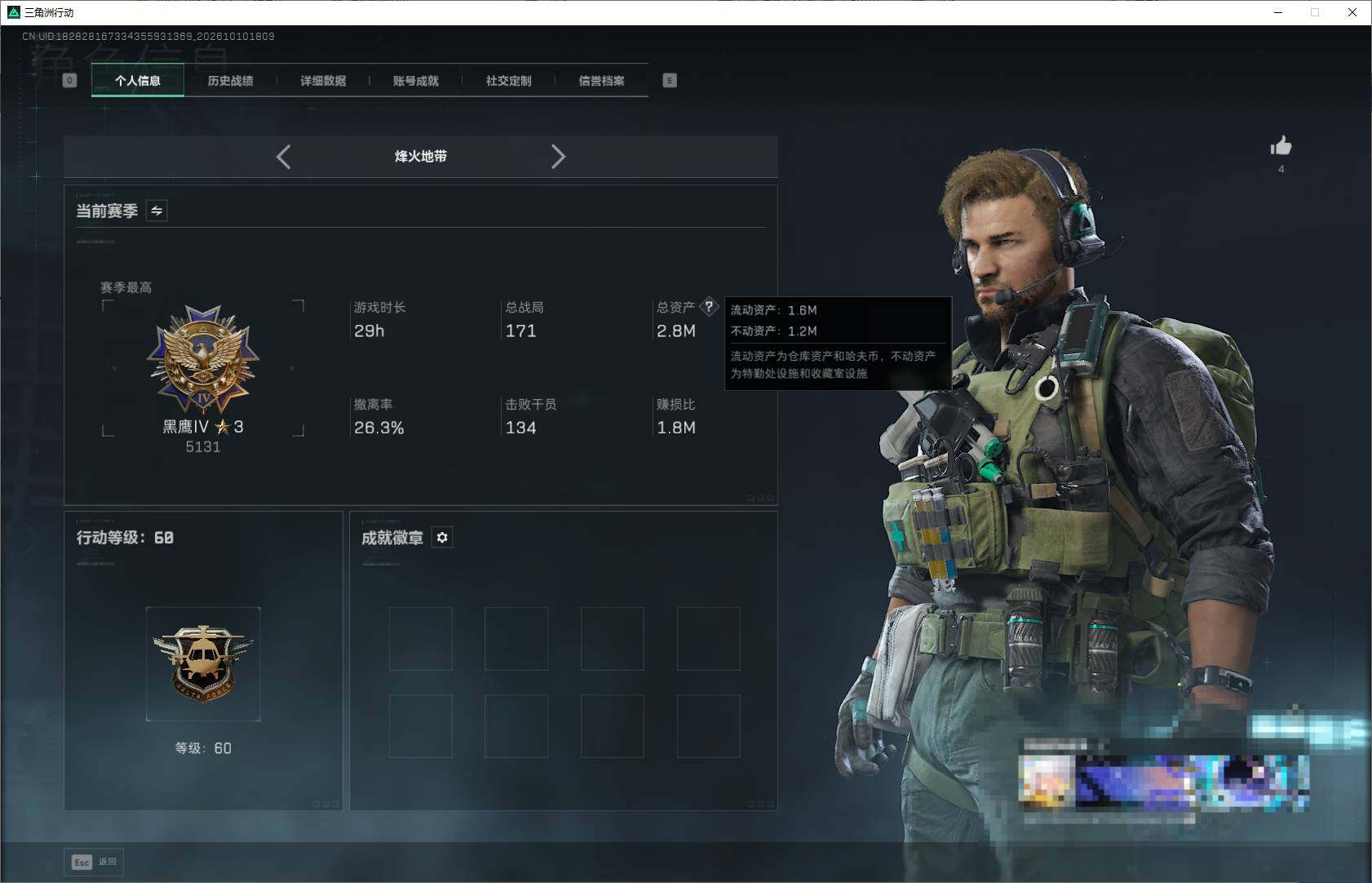Click the 行动等级: 60 heading
Image resolution: width=1372 pixels, height=883 pixels.
tap(125, 537)
